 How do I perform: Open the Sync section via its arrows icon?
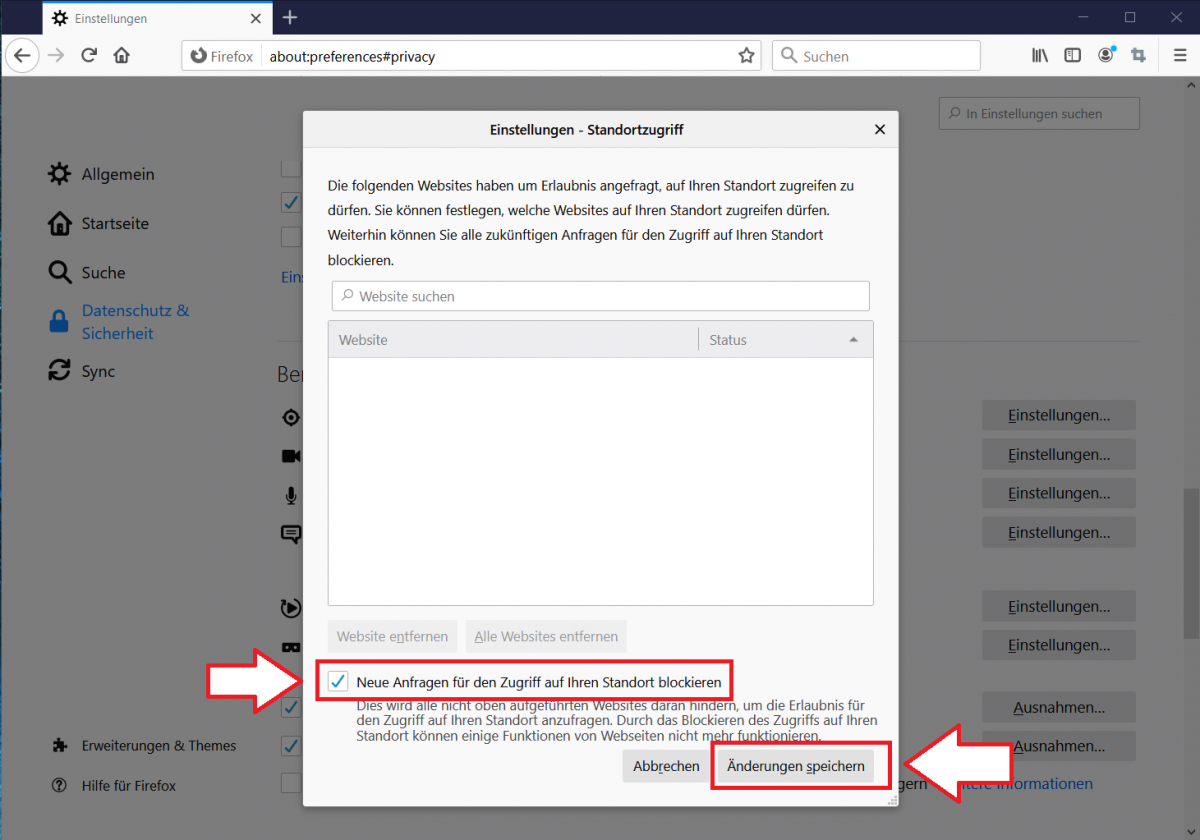pyautogui.click(x=58, y=370)
